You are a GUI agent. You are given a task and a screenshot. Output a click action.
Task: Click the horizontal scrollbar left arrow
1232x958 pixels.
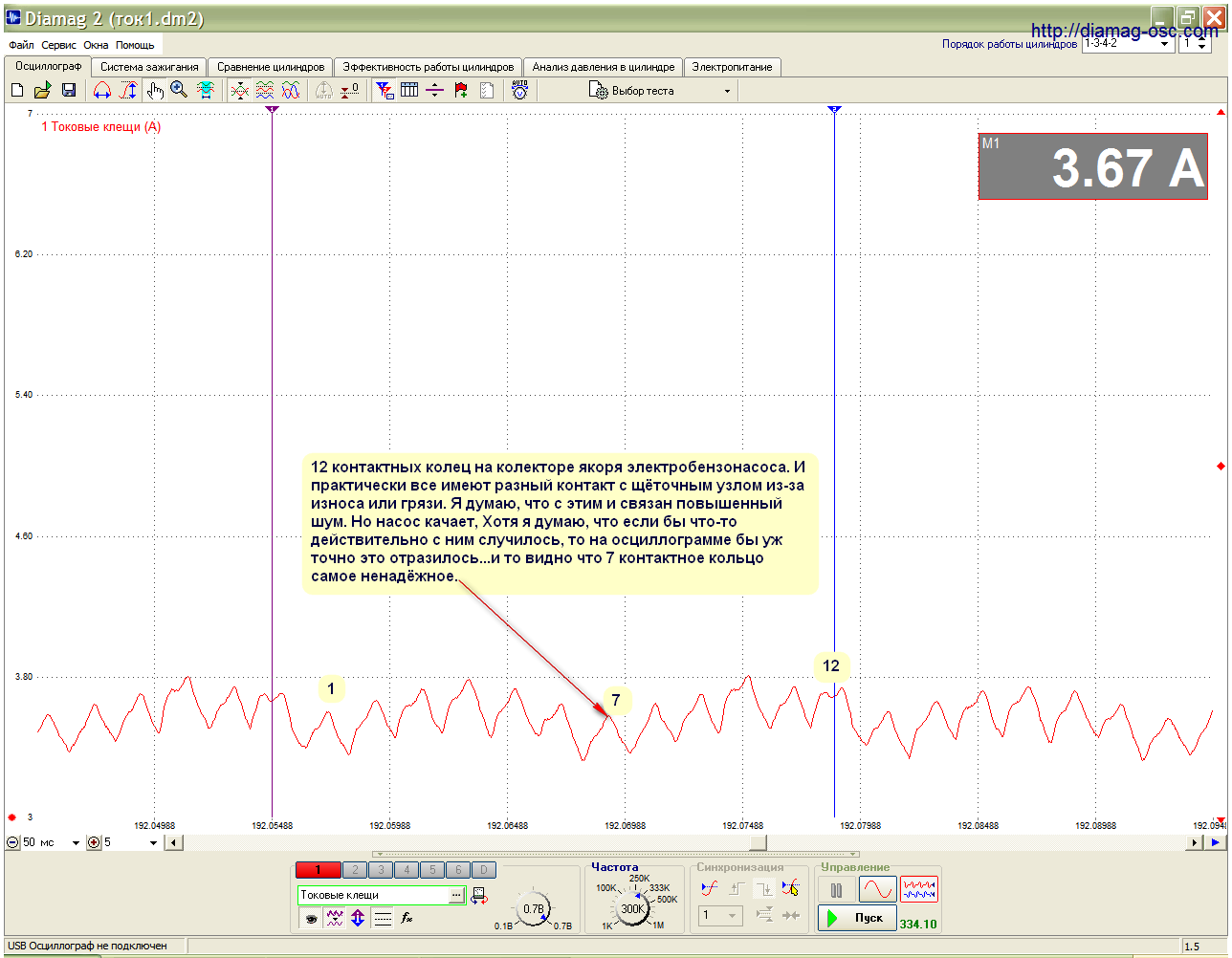[173, 842]
